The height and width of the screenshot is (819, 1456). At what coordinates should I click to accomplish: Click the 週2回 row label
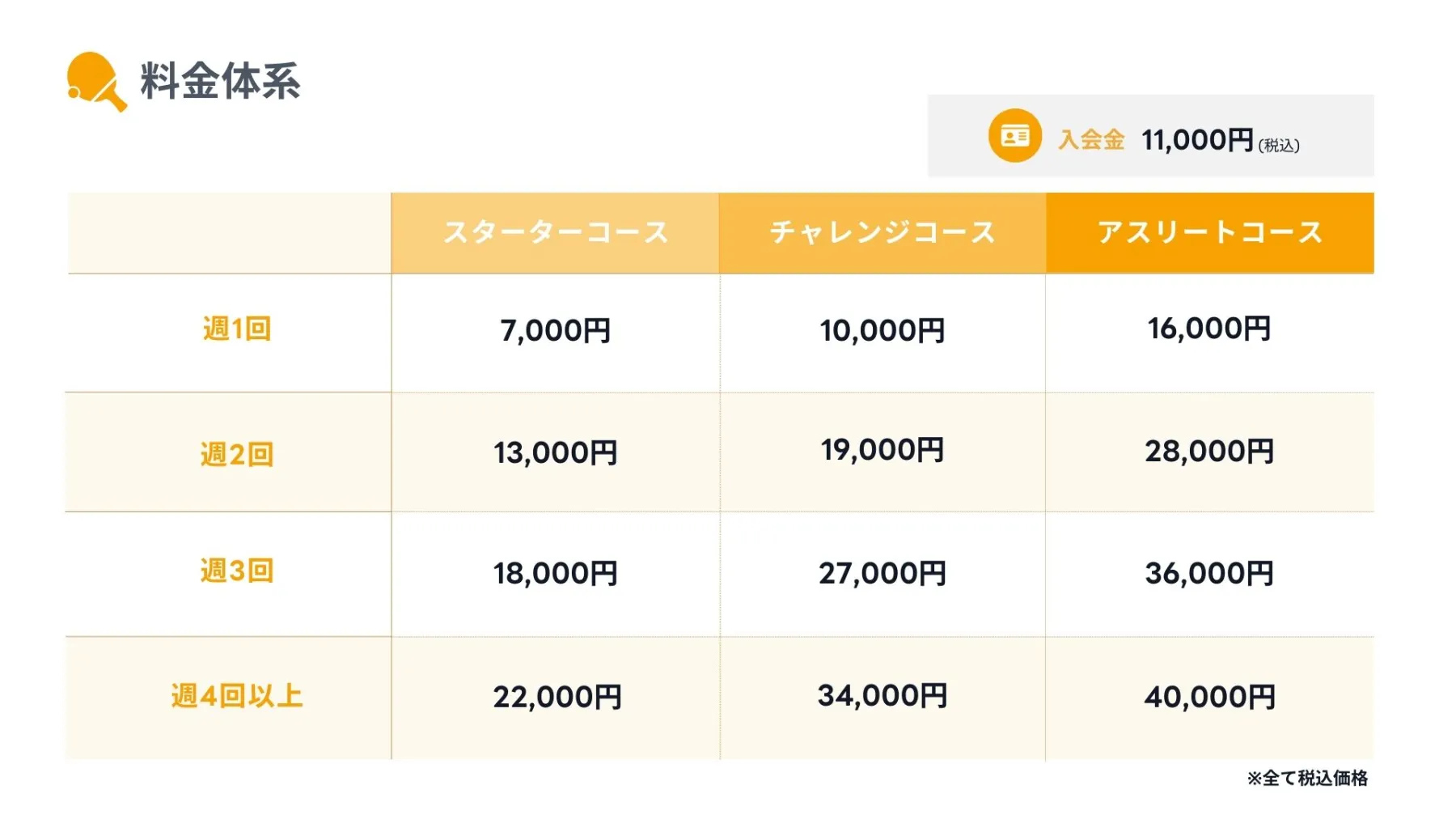click(236, 454)
